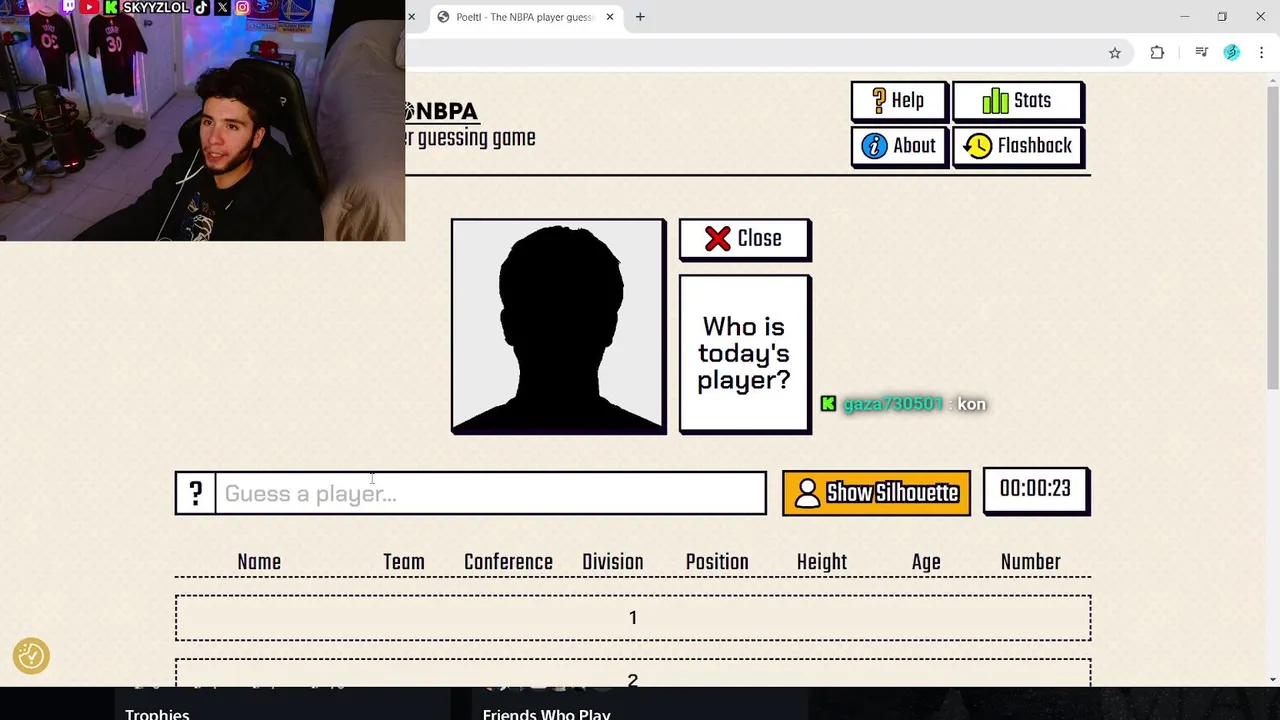
Task: Click the Kick badge beside gaza730501 chat message
Action: [828, 404]
